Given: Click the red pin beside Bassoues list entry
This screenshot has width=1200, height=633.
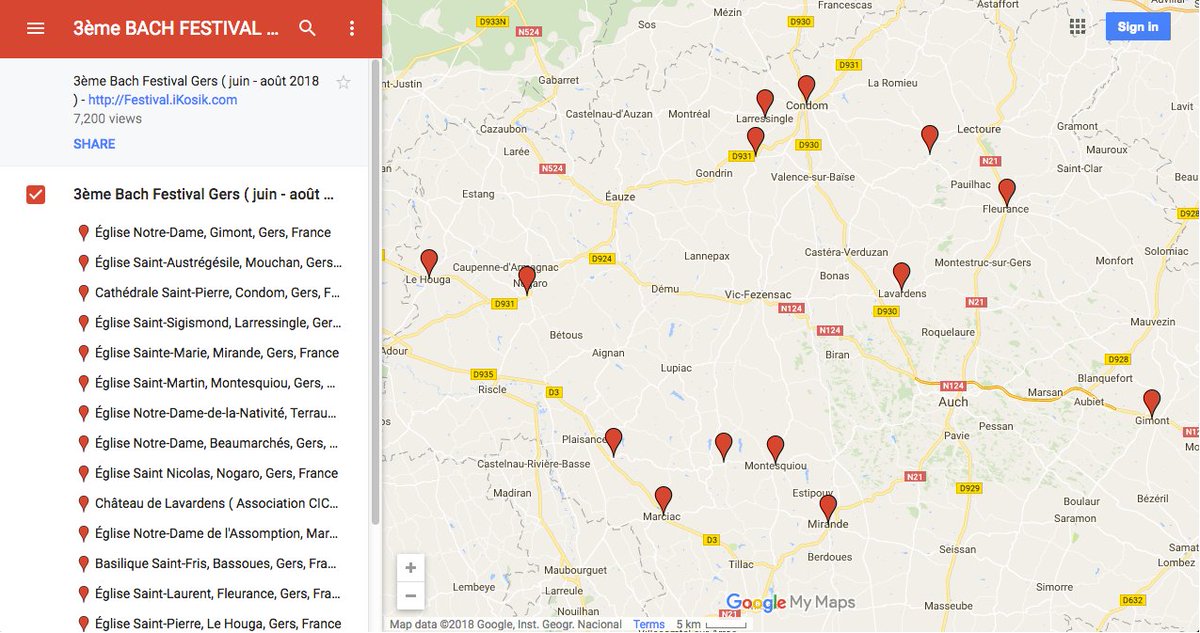Looking at the screenshot, I should (84, 564).
